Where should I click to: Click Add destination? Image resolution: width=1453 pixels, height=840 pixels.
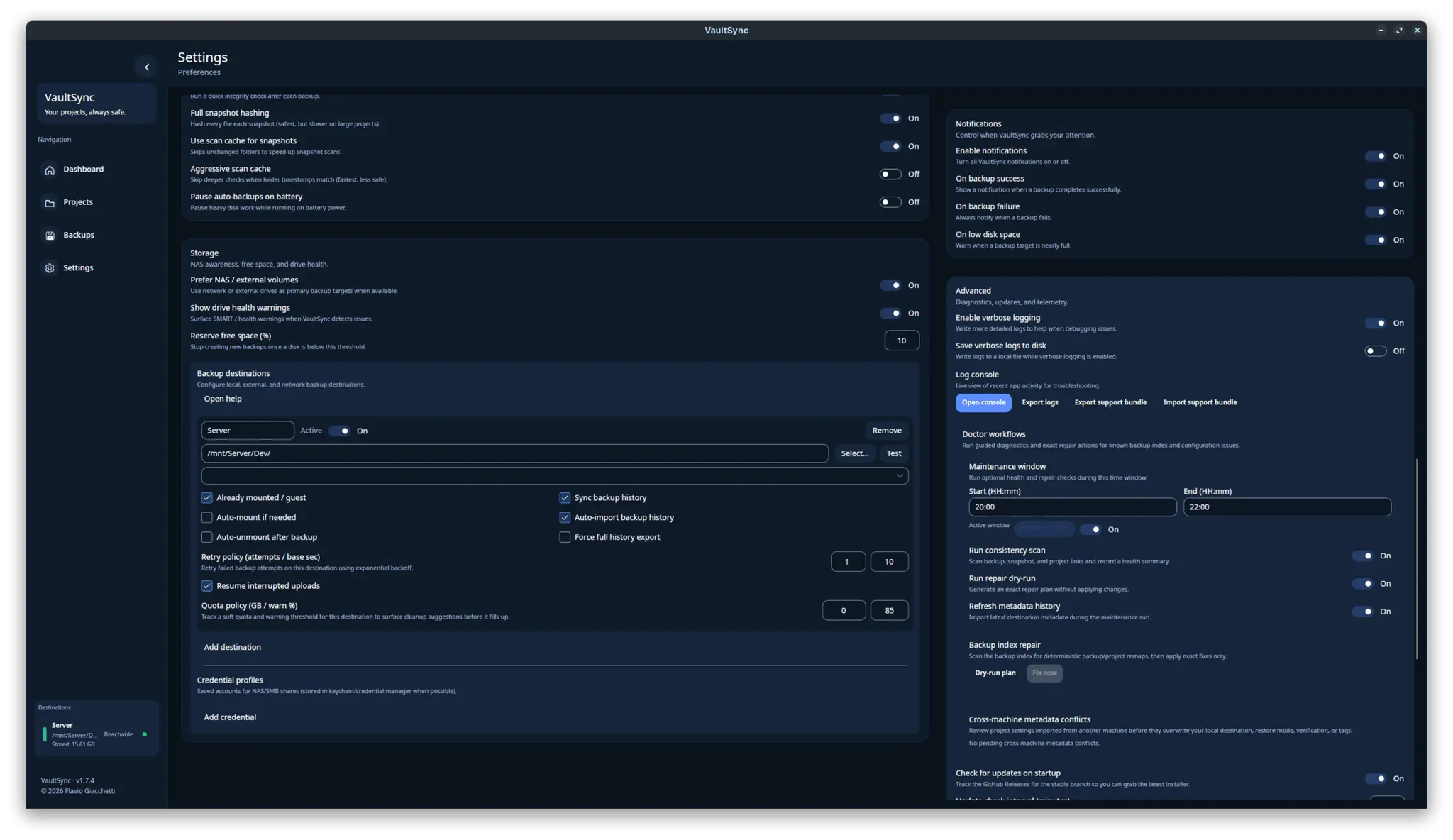232,647
